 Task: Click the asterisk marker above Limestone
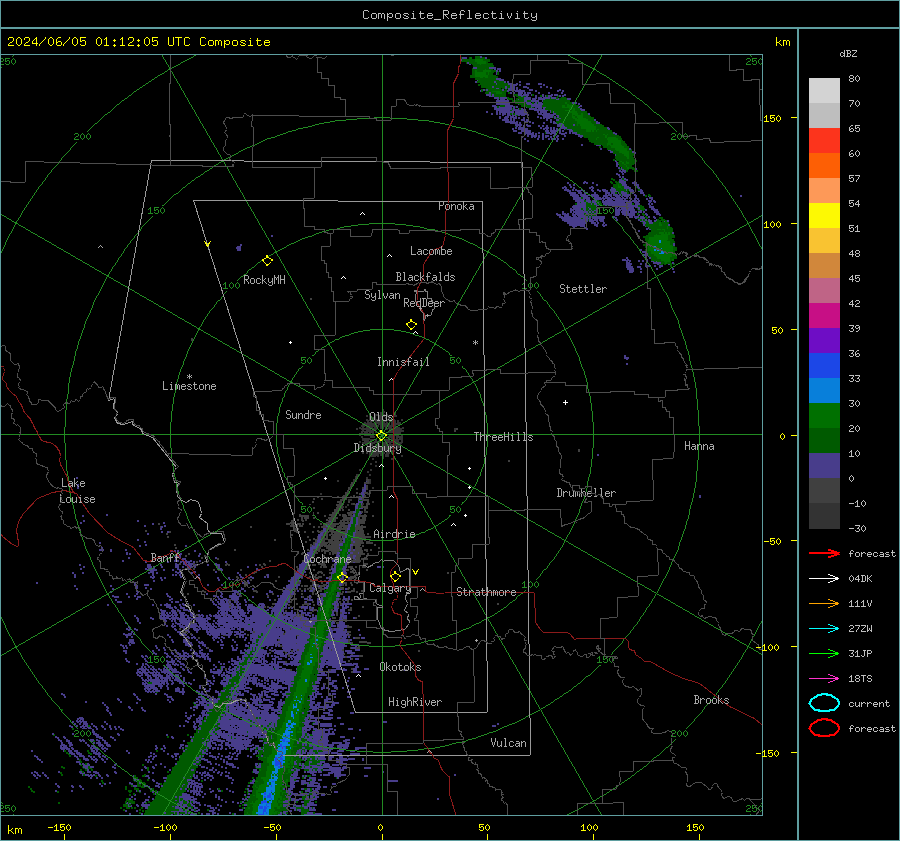189,377
